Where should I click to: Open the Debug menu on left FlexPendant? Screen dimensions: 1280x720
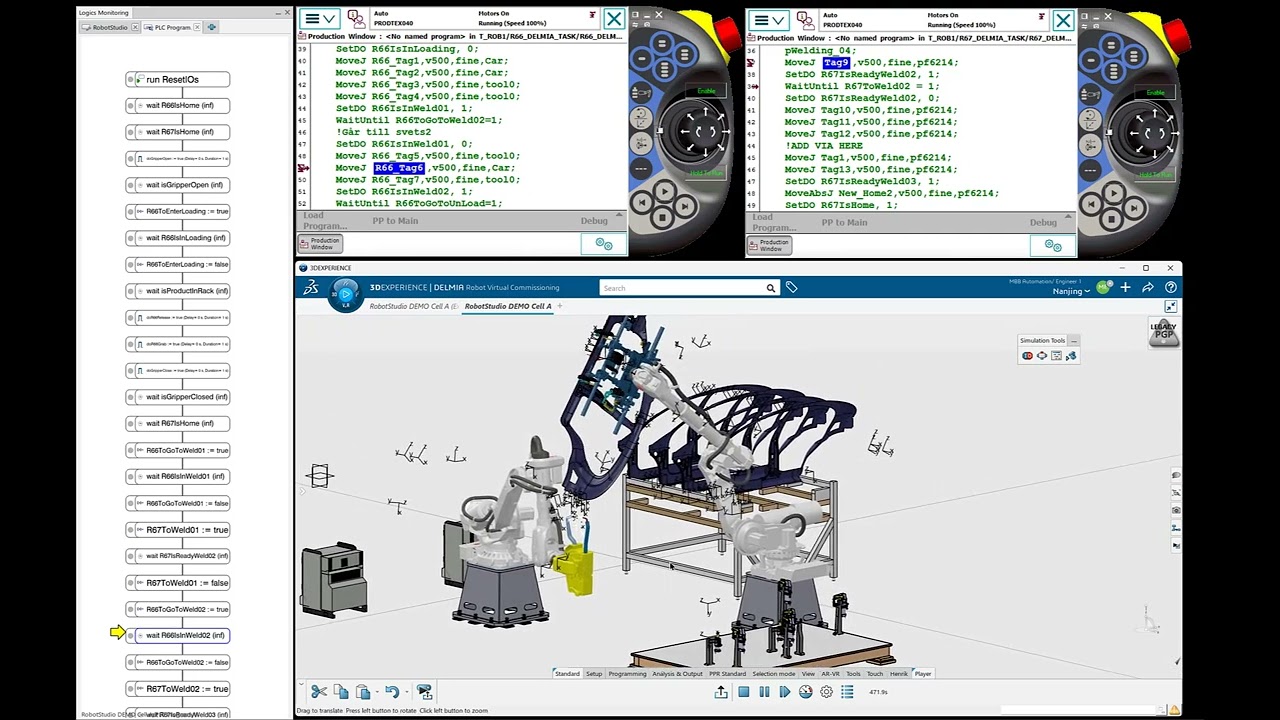pyautogui.click(x=594, y=221)
